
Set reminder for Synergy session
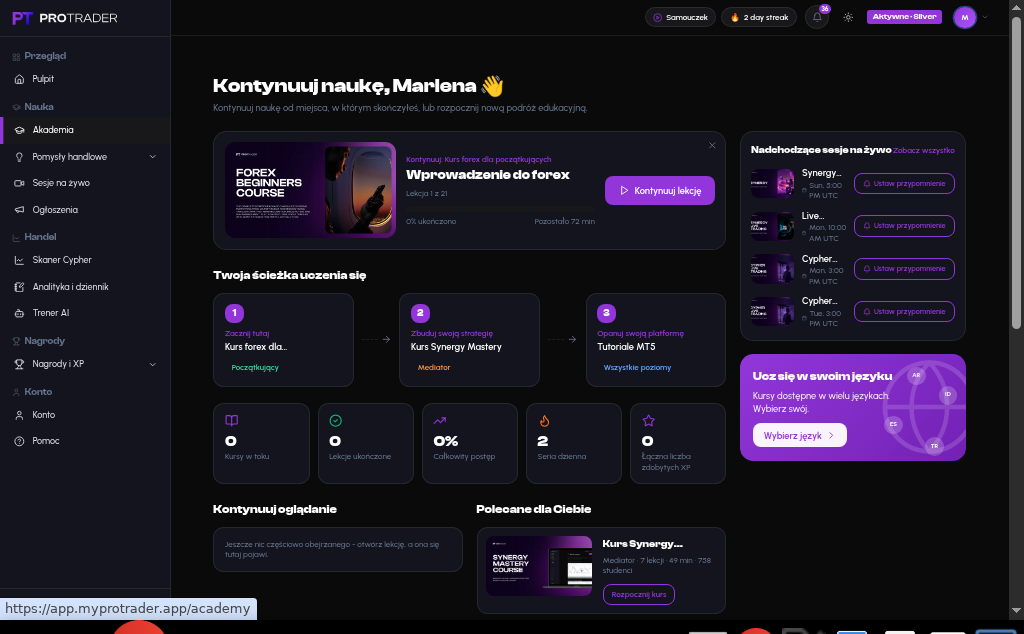904,184
